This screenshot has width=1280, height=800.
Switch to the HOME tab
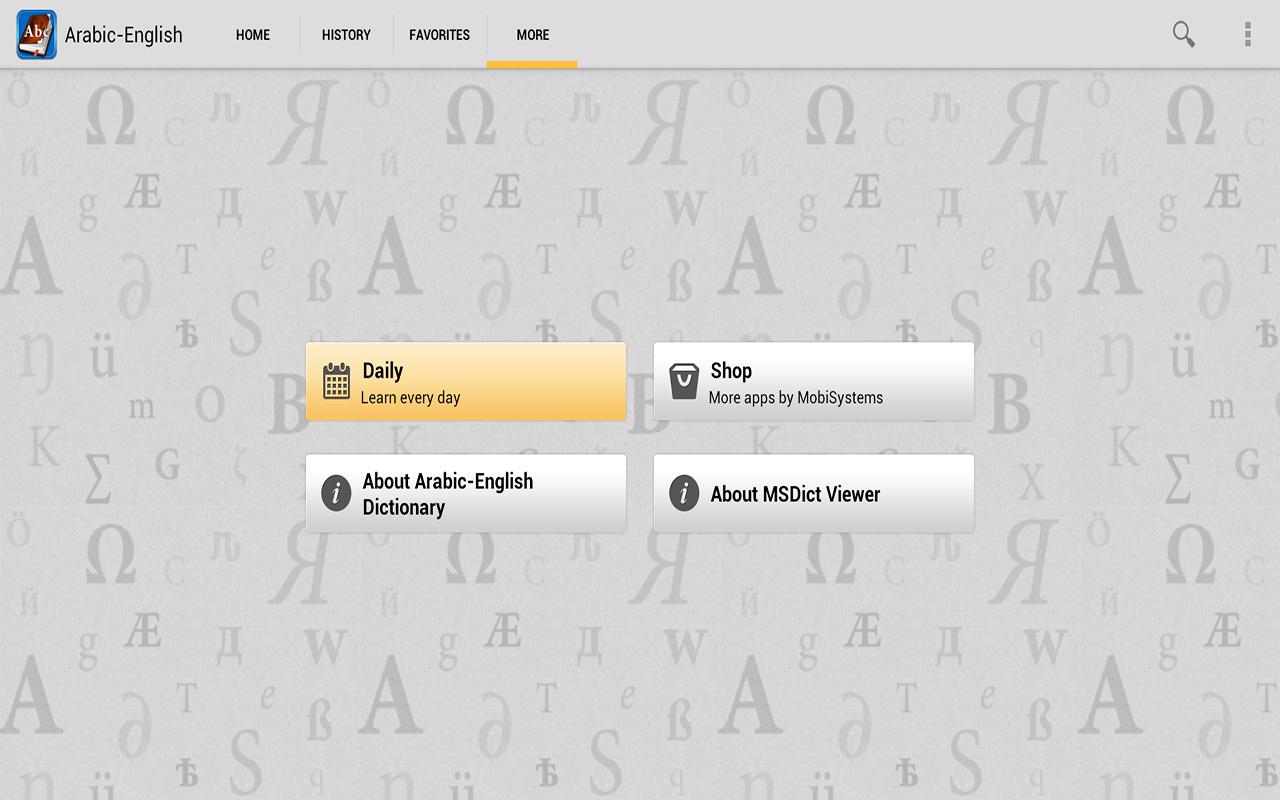click(x=252, y=34)
